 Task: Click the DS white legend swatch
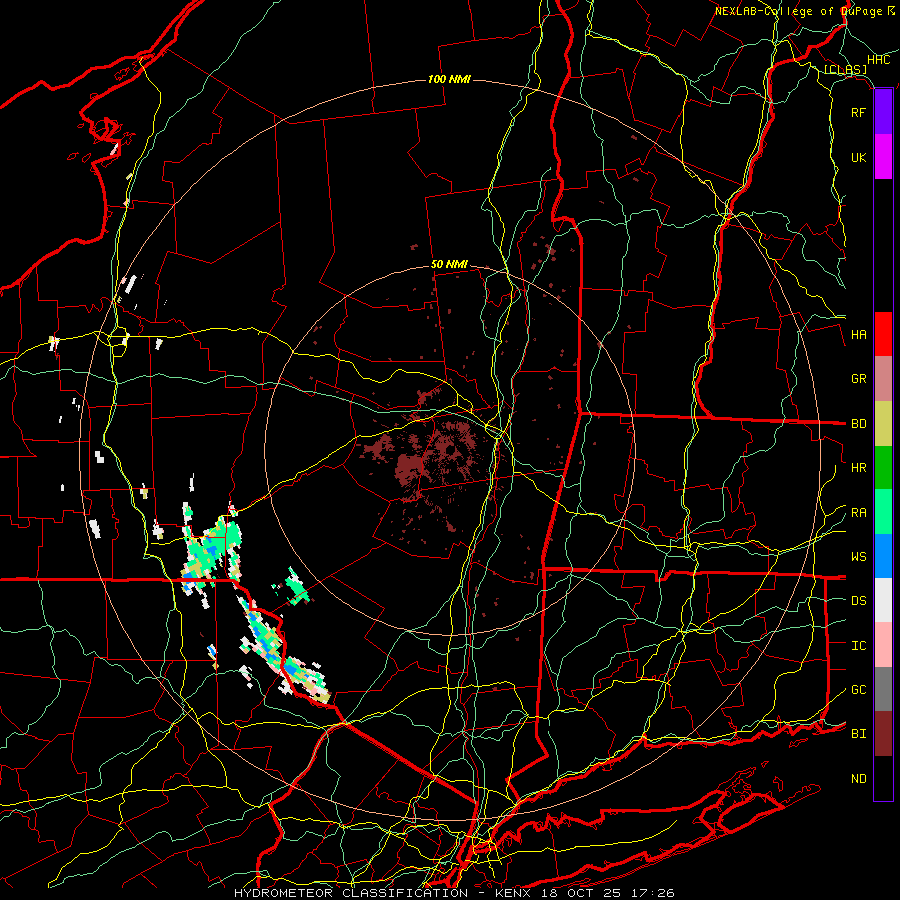pyautogui.click(x=883, y=600)
